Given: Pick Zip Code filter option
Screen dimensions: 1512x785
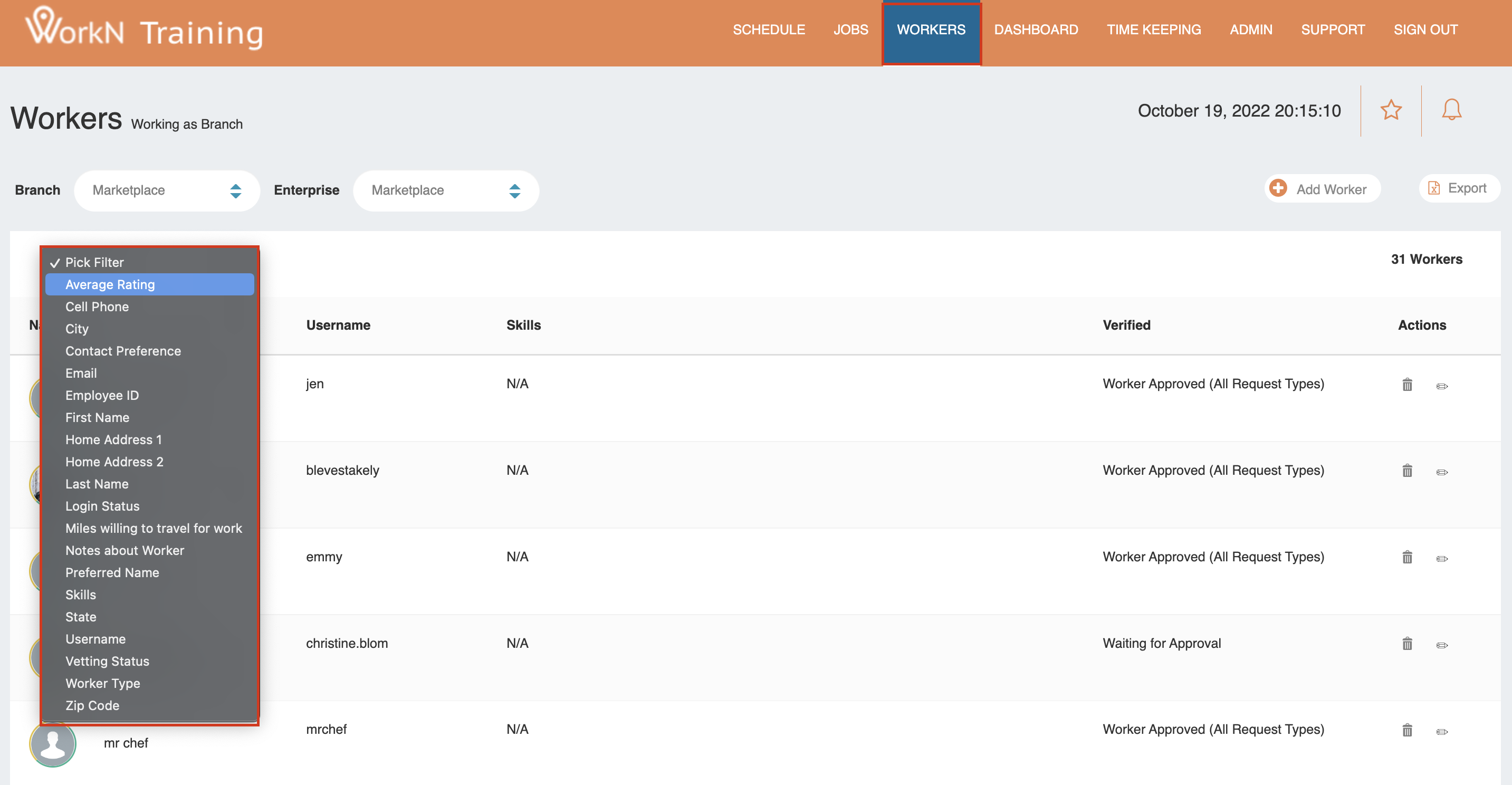Looking at the screenshot, I should [92, 705].
